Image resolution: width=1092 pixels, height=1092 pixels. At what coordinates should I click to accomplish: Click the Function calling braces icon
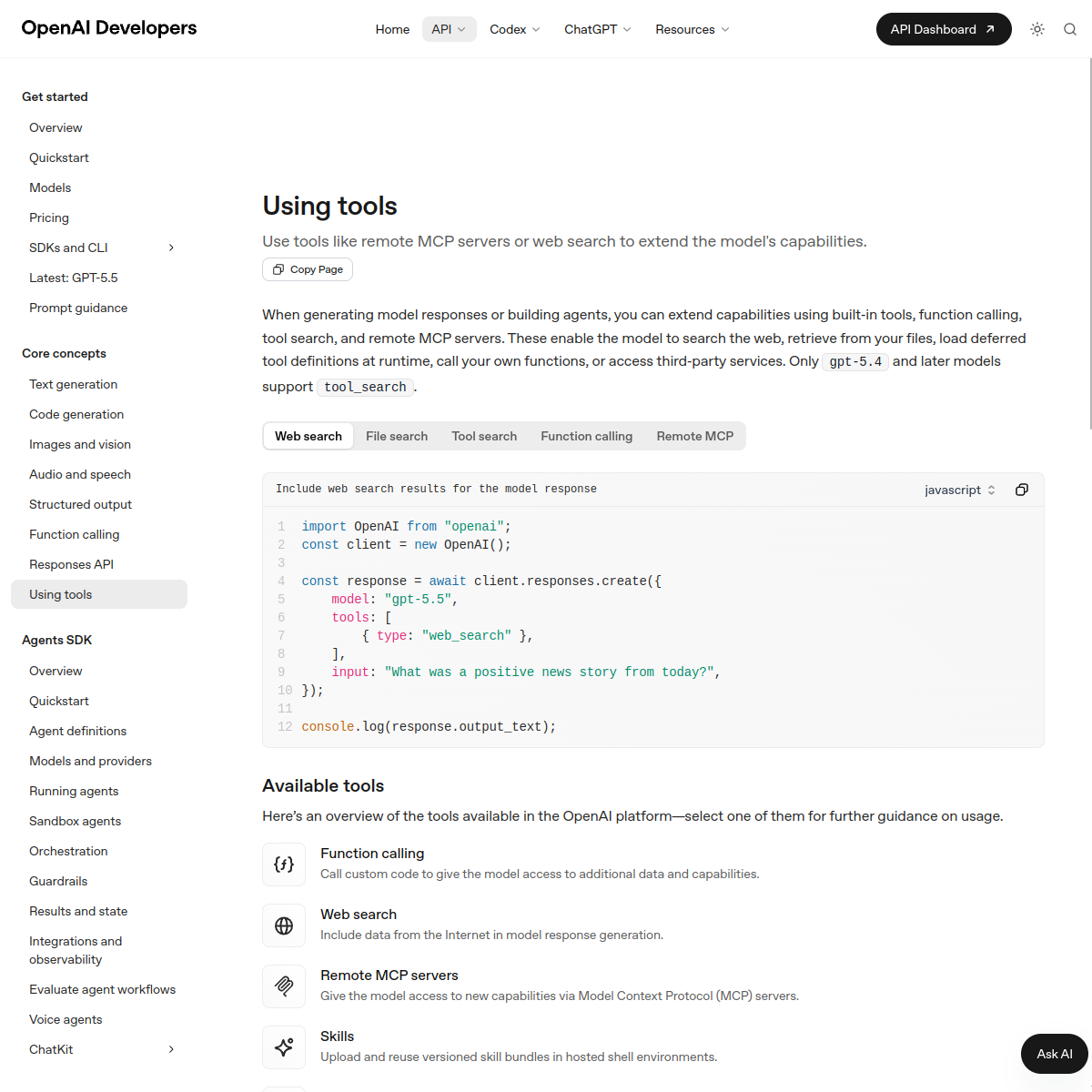[284, 864]
